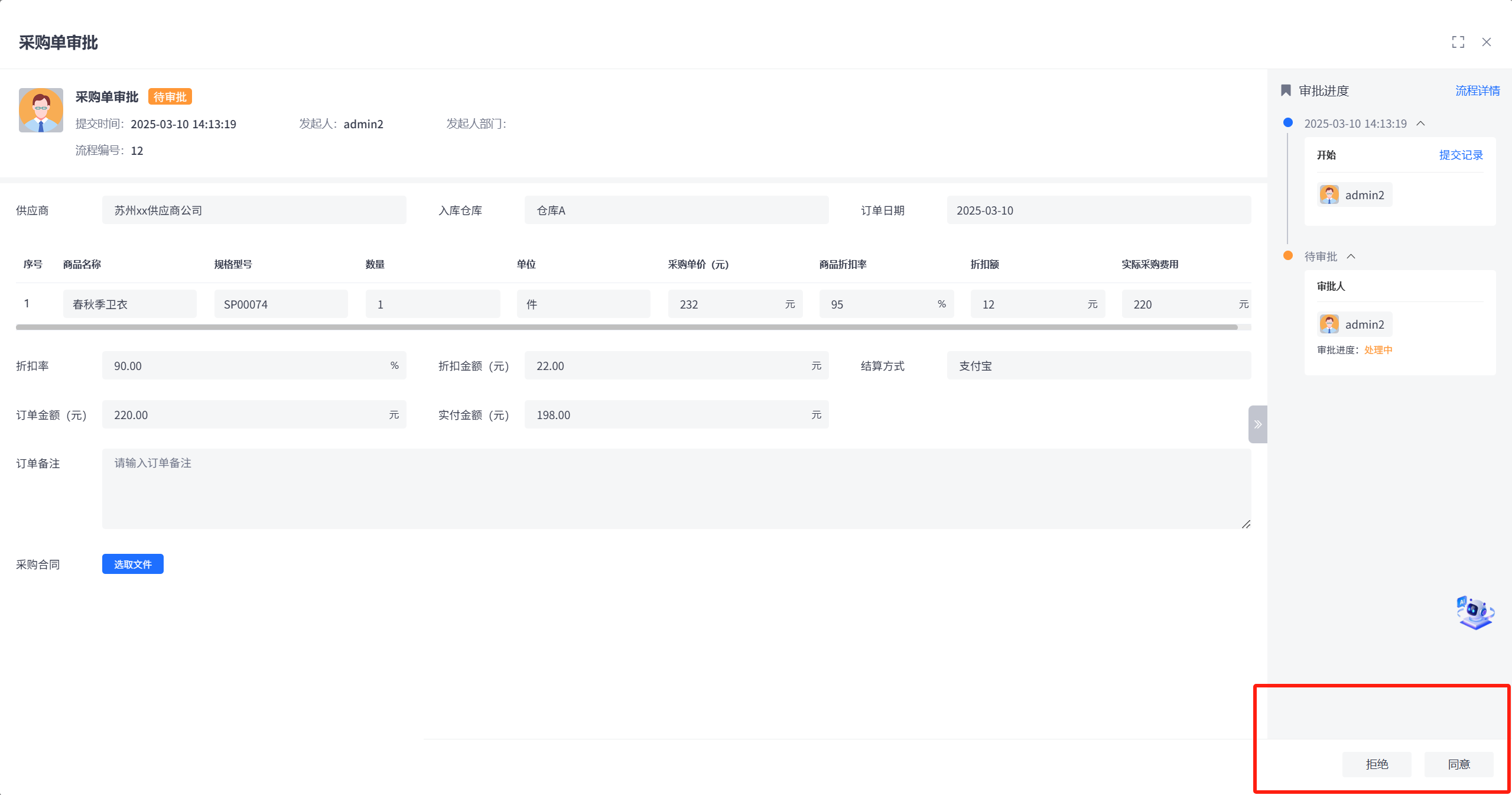Click the 入库仓库 field showing 仓库A

pyautogui.click(x=676, y=210)
